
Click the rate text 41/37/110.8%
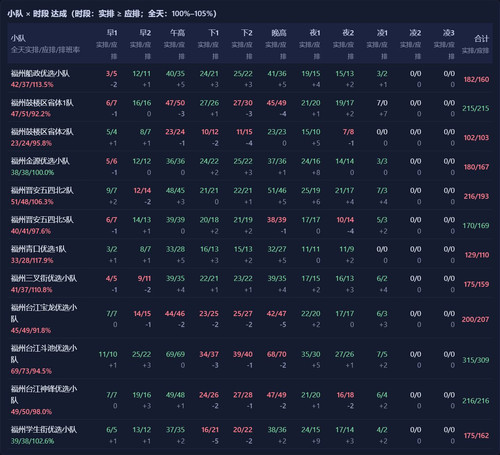(31, 290)
